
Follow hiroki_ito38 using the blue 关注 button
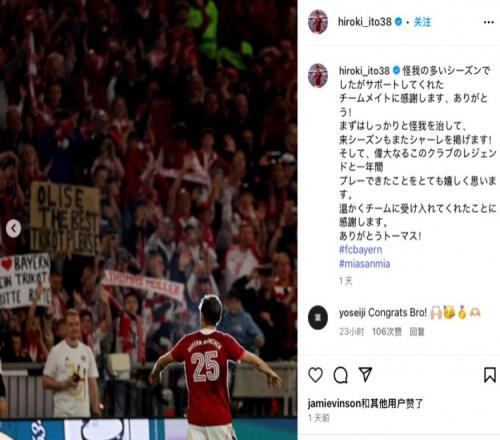[422, 22]
